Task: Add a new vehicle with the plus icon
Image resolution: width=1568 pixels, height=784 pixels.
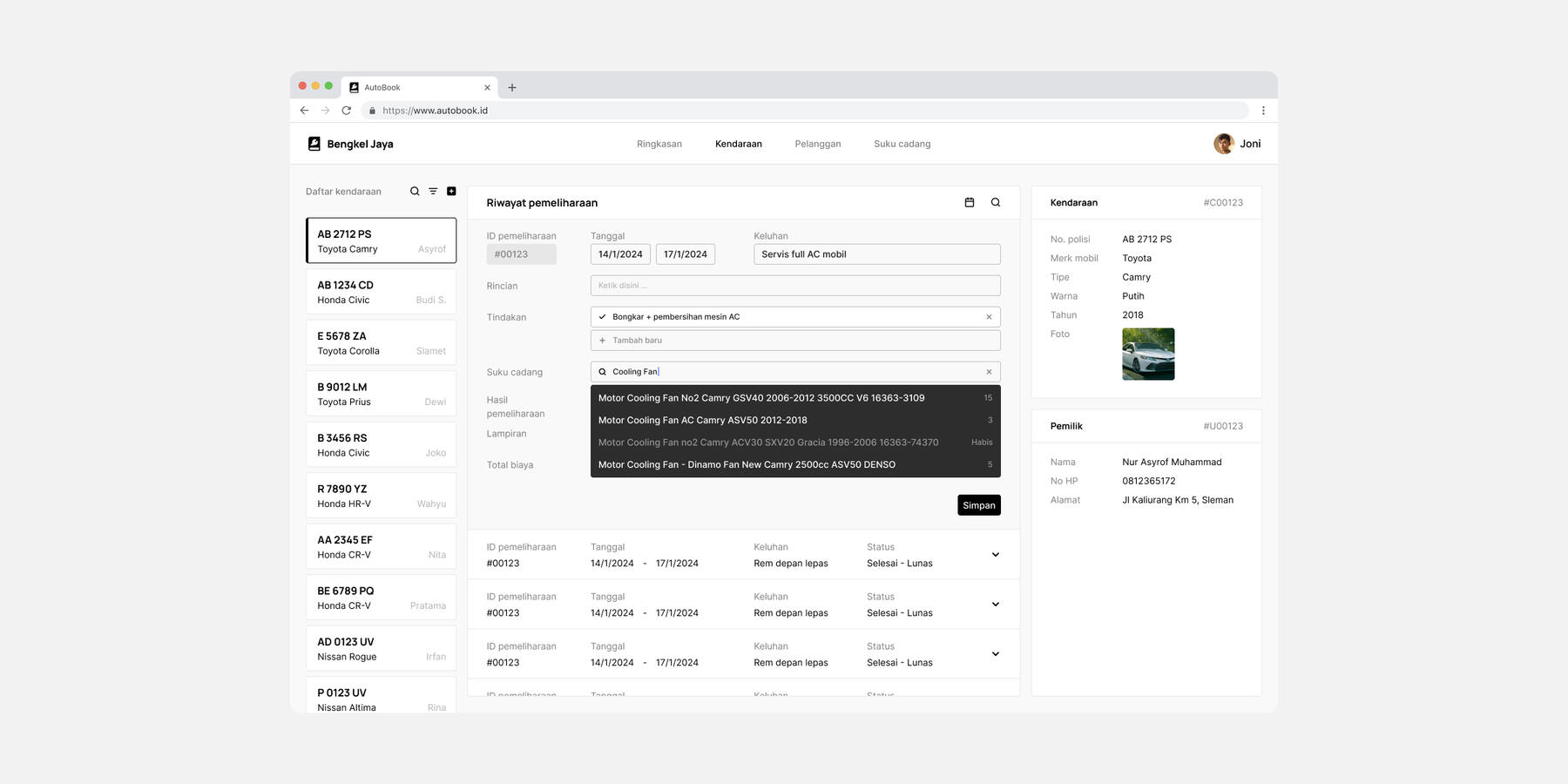Action: click(451, 191)
